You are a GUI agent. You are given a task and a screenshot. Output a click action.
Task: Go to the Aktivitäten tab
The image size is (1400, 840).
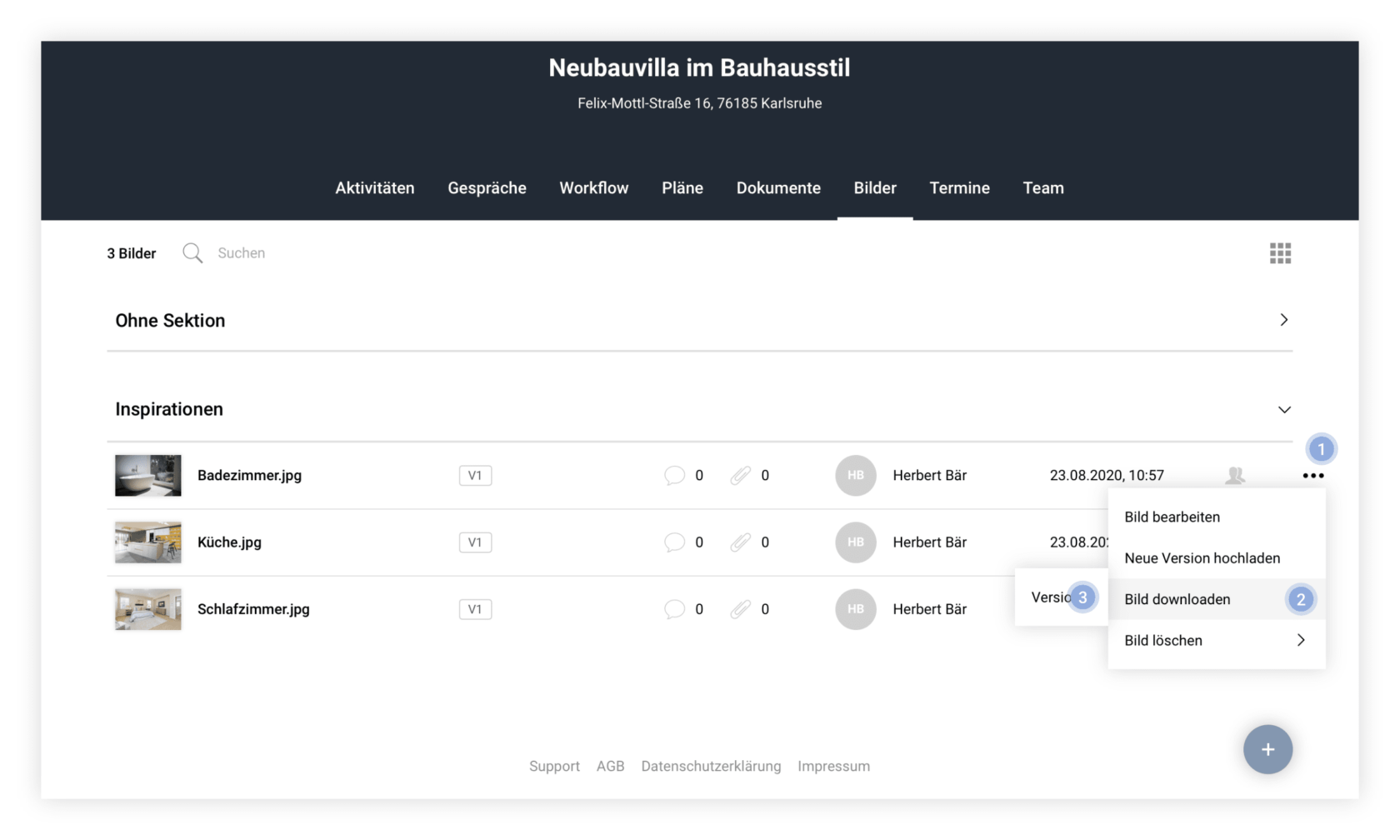click(375, 188)
